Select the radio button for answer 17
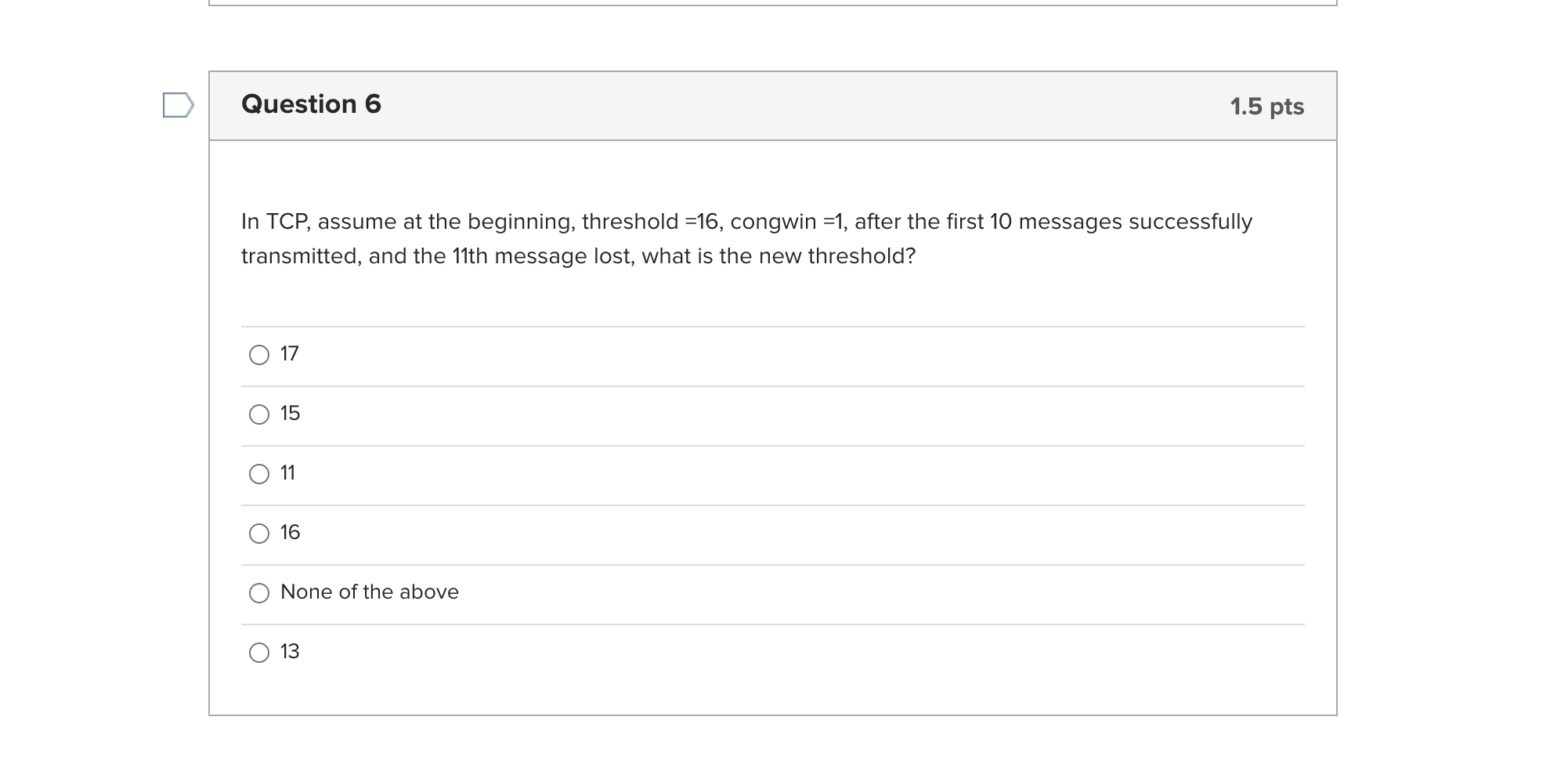Screen dimensions: 1568x771 (x=259, y=355)
